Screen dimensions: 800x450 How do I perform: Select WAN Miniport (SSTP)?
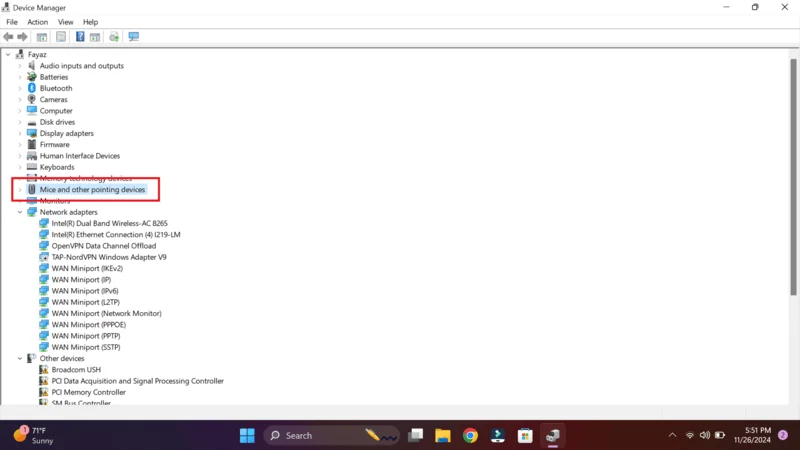[x=86, y=347]
